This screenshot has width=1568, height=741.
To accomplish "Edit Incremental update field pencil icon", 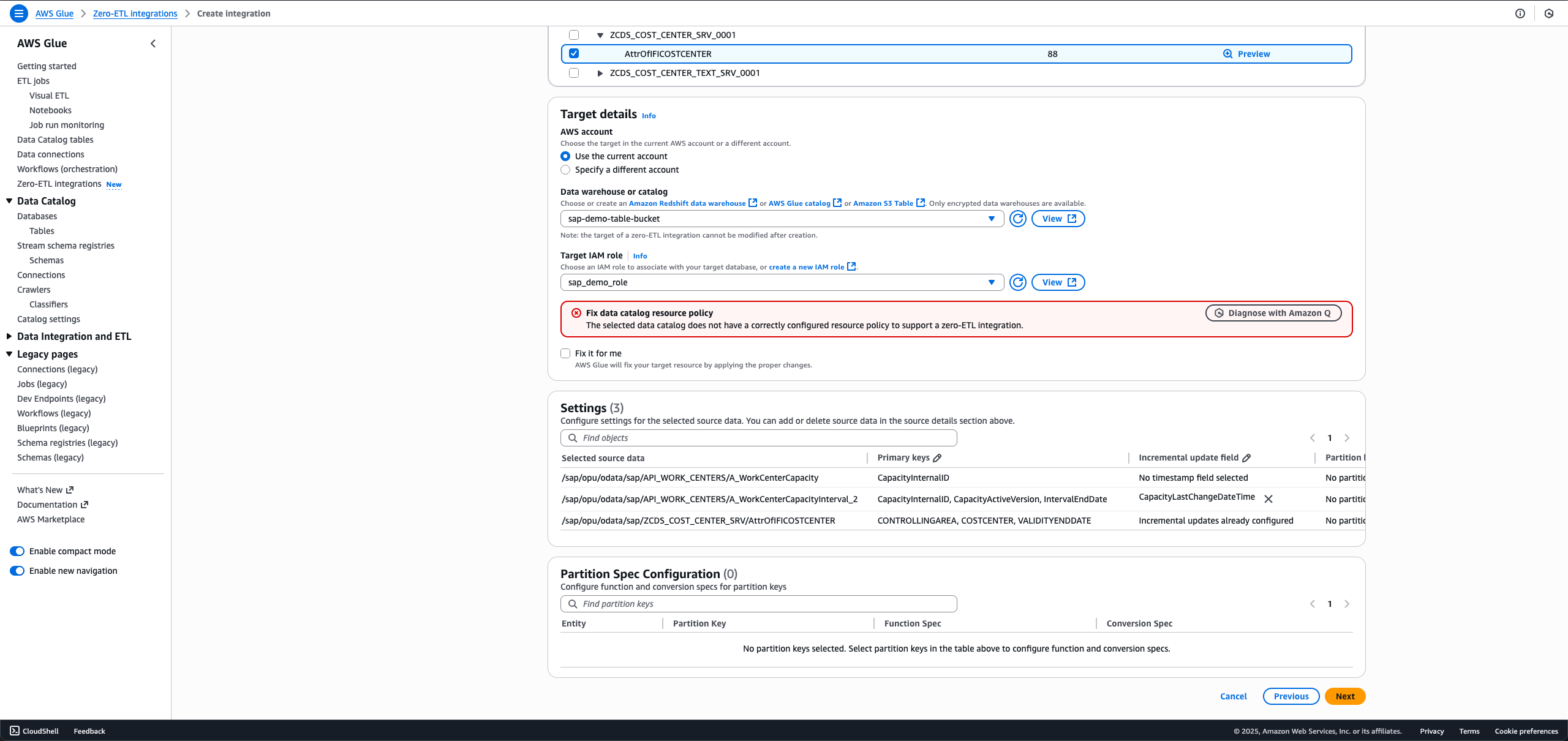I will click(1246, 458).
